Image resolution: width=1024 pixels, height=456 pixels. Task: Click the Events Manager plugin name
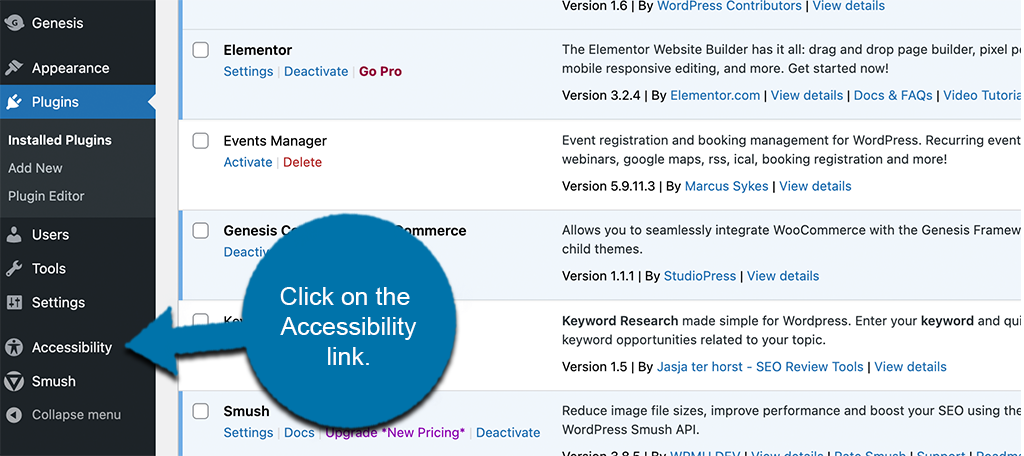[x=275, y=140]
